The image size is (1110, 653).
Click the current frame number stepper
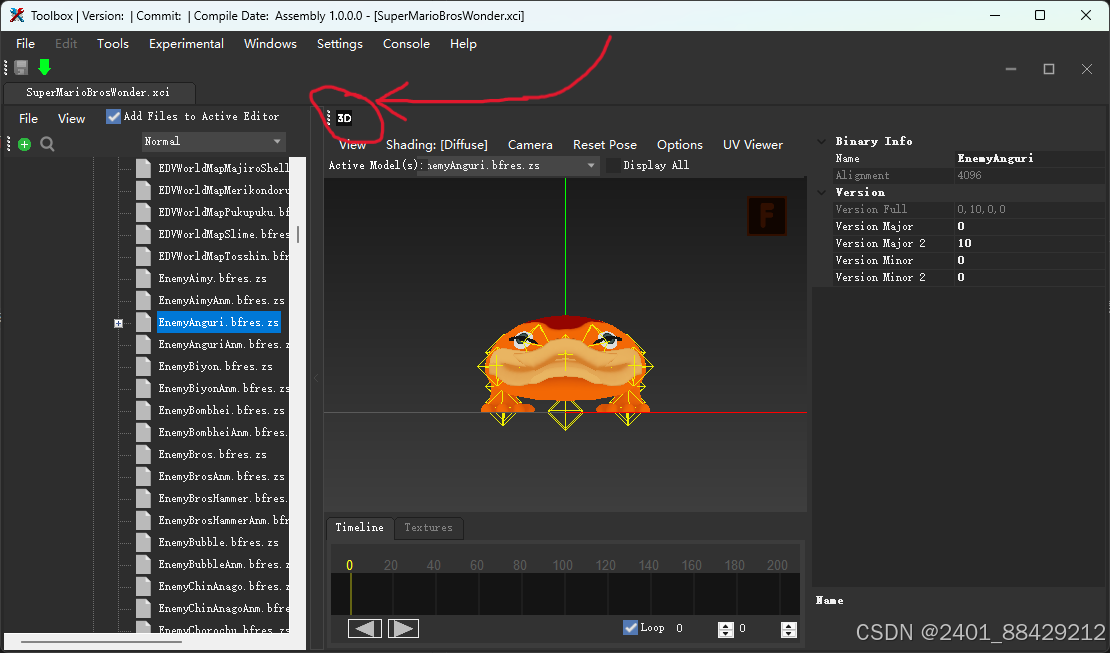[726, 629]
